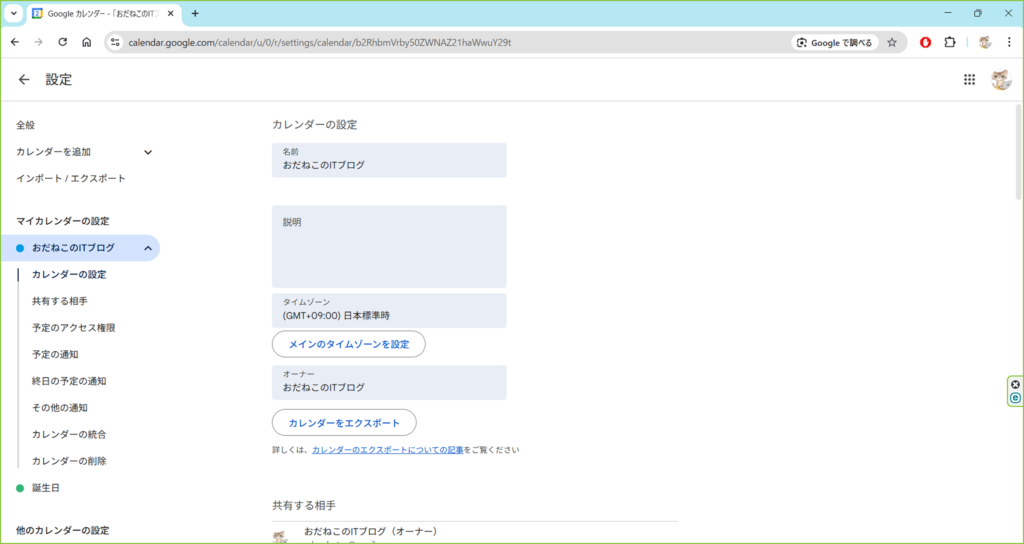Click the カレンダーをエクスポート button
The width and height of the screenshot is (1024, 544).
point(344,423)
